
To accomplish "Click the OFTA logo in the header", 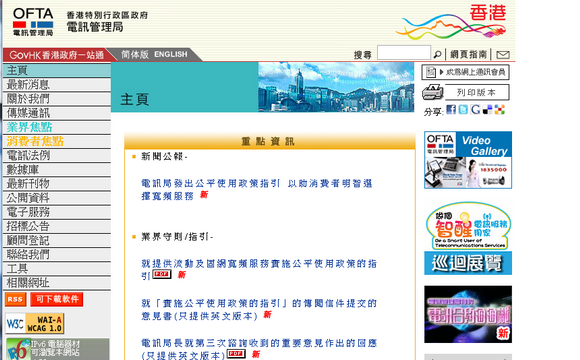I will (33, 22).
